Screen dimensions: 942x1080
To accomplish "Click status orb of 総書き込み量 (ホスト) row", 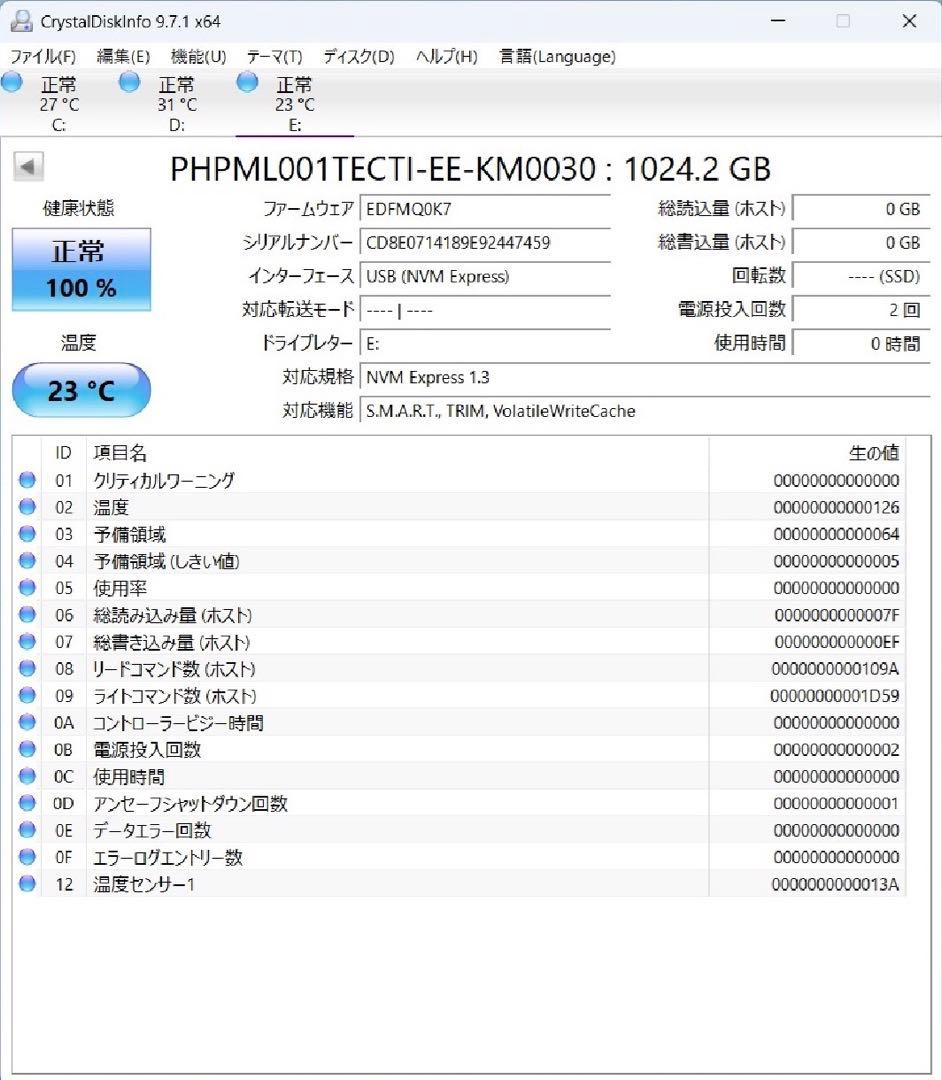I will pyautogui.click(x=28, y=641).
